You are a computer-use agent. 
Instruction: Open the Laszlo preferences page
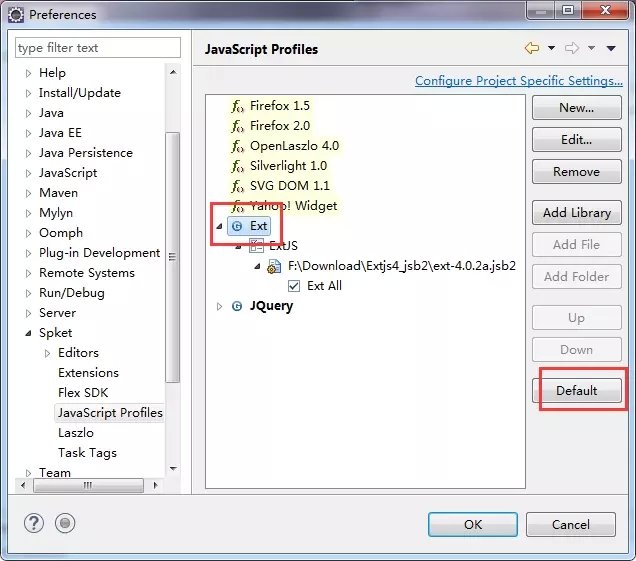click(x=76, y=433)
